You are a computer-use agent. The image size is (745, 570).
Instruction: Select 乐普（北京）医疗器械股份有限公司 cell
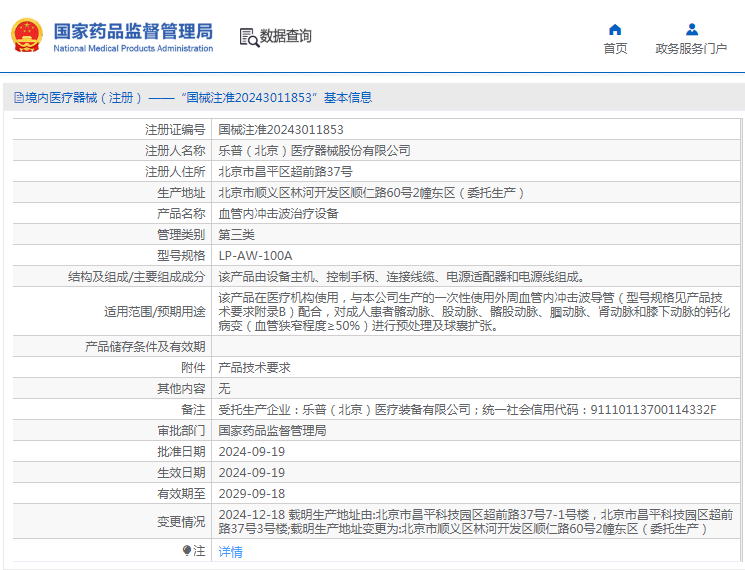tap(314, 151)
